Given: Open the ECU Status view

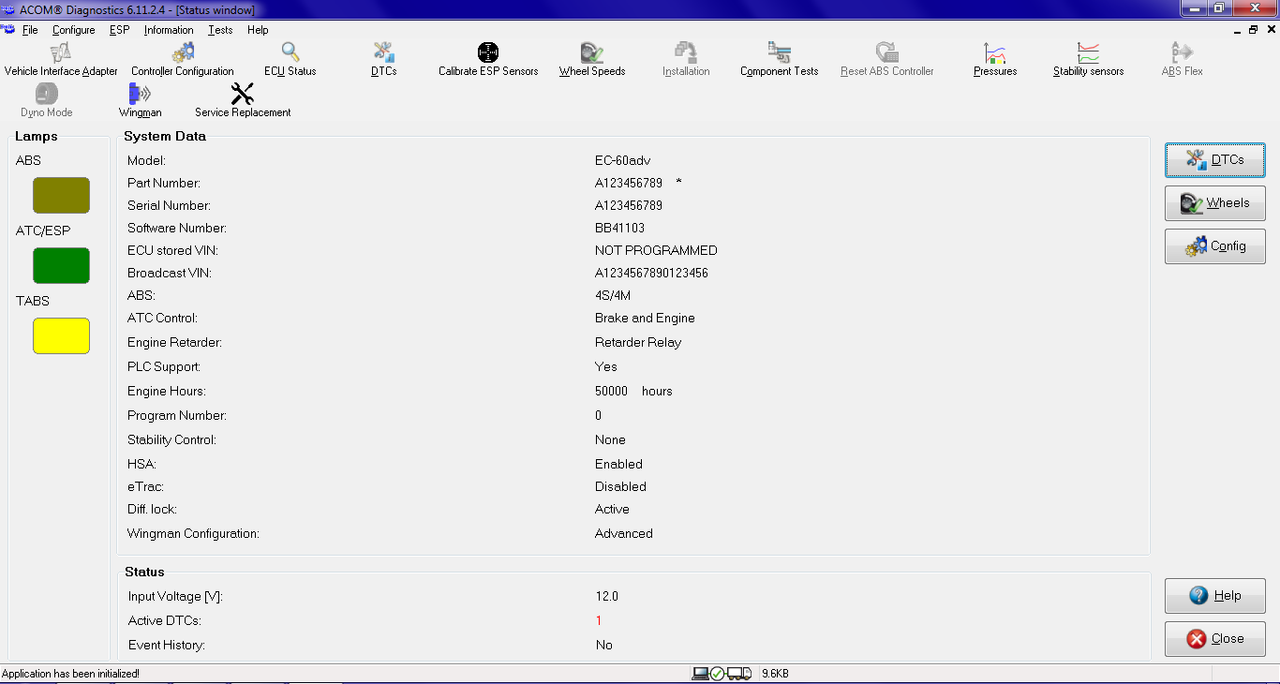Looking at the screenshot, I should tap(290, 60).
